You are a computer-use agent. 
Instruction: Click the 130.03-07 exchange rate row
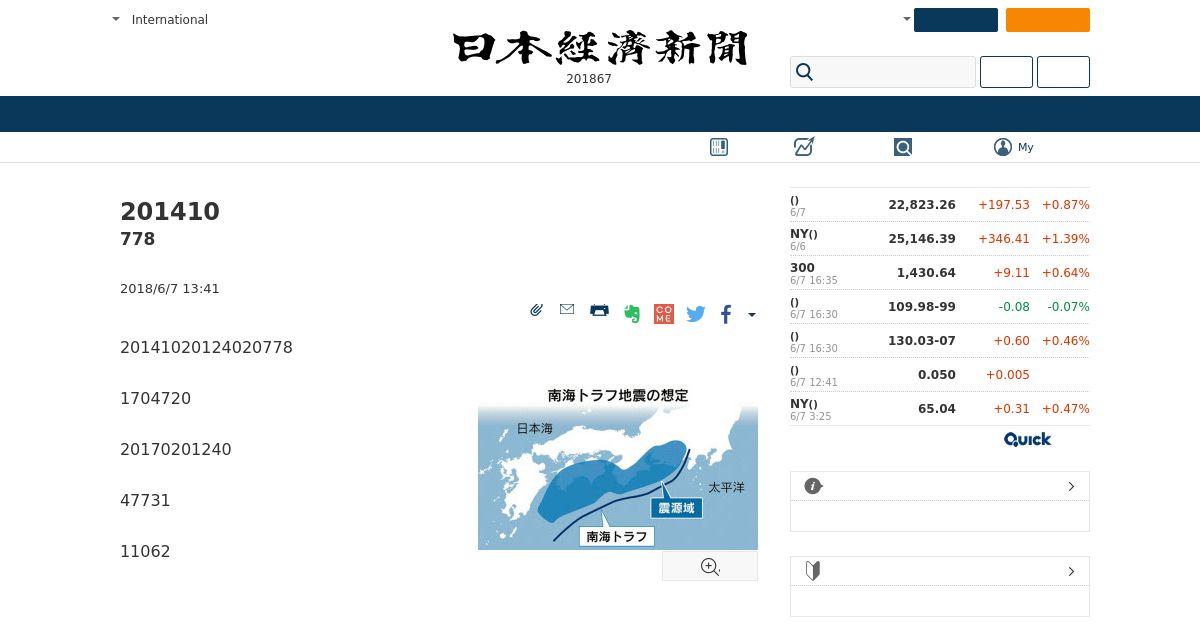(x=940, y=341)
